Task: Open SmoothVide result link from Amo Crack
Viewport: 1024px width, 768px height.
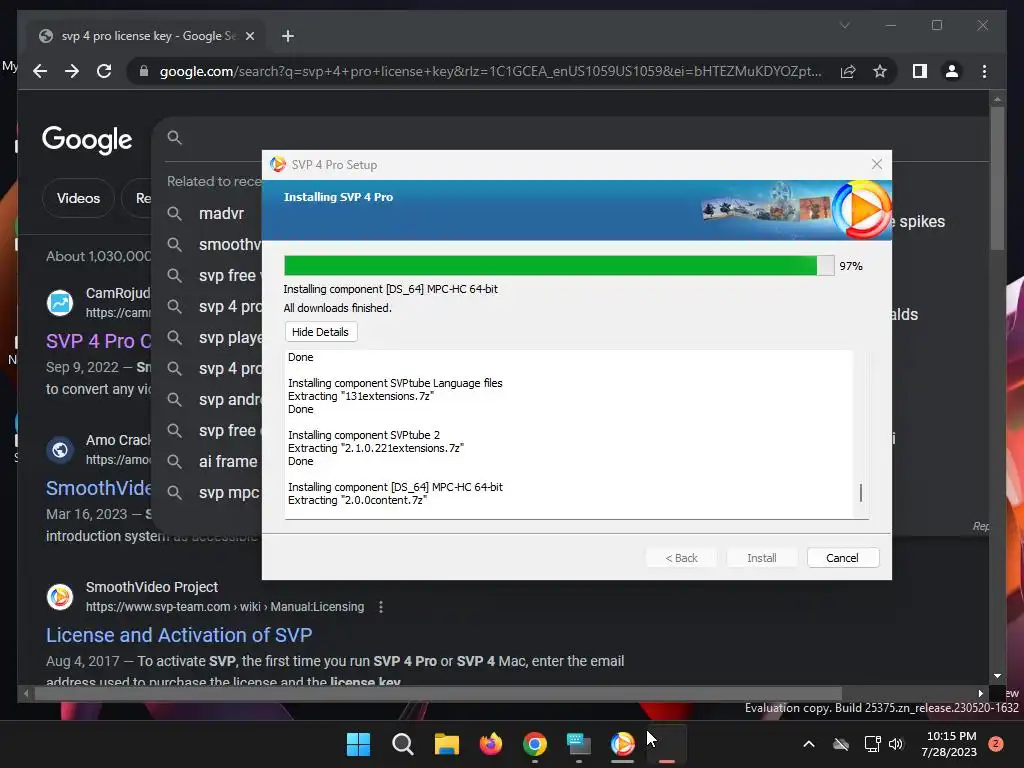Action: click(x=98, y=488)
